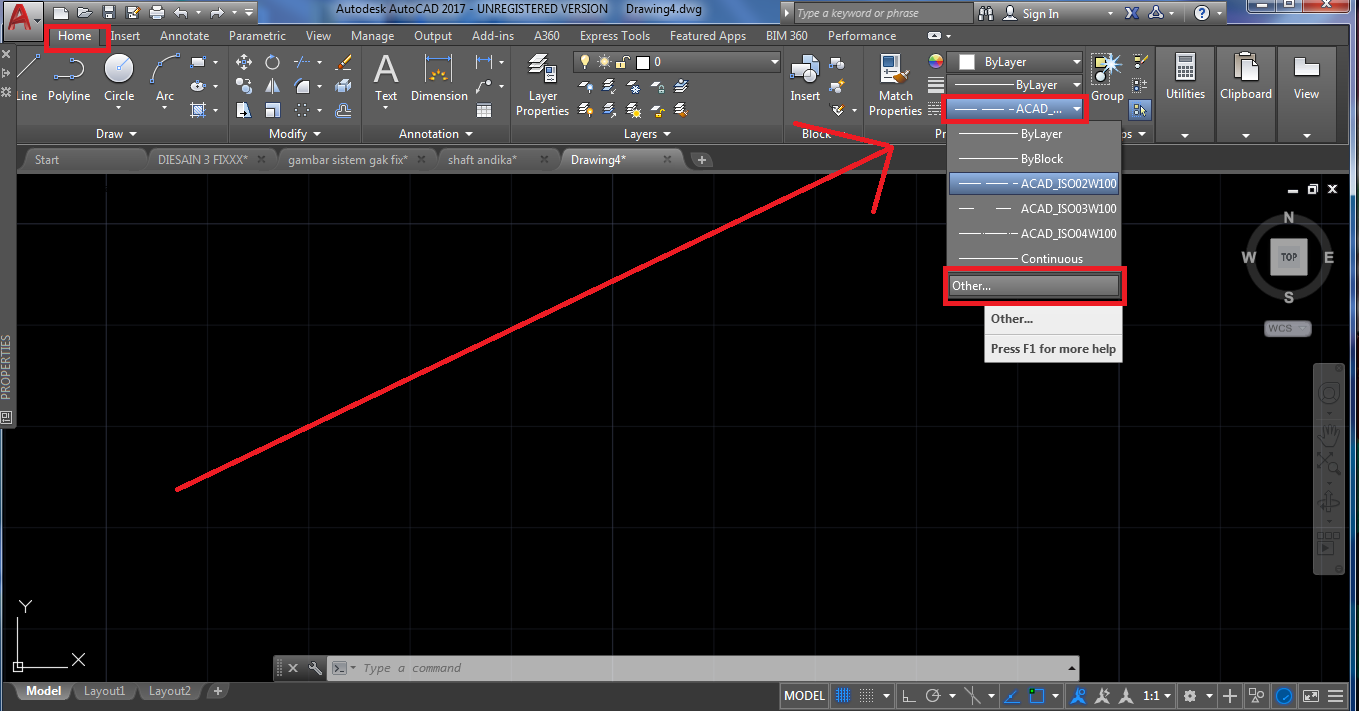Screen dimensions: 1359x711
Task: Toggle object snap tracking in status bar
Action: click(x=1013, y=696)
